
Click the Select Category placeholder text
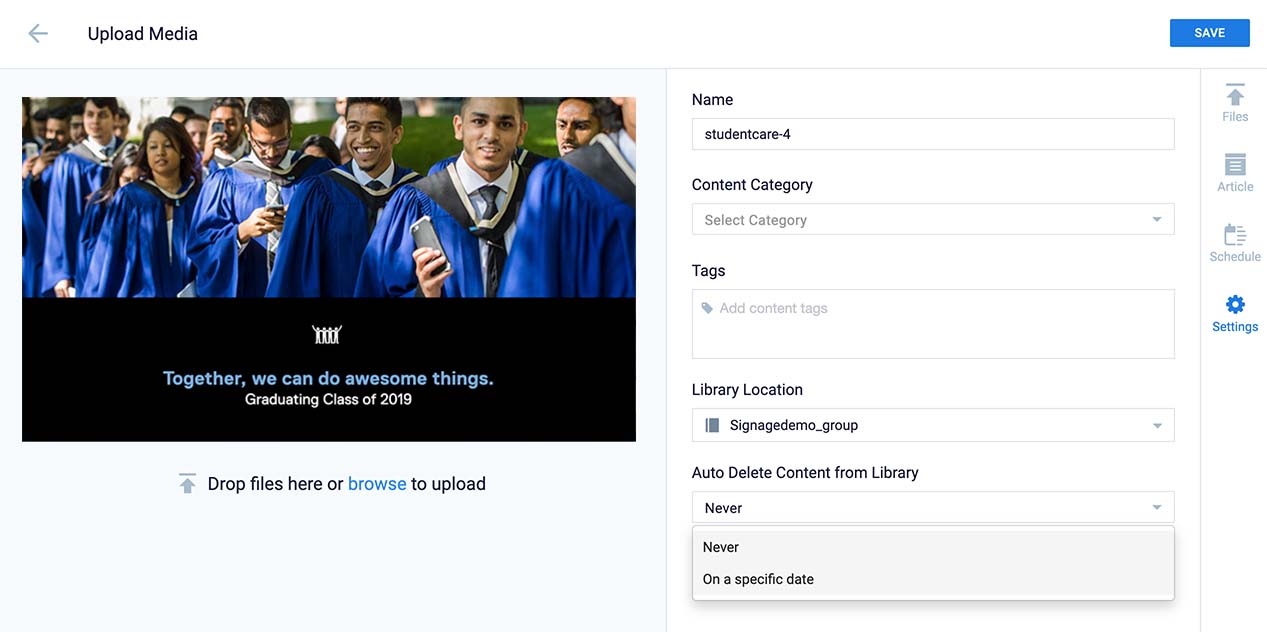pos(755,220)
